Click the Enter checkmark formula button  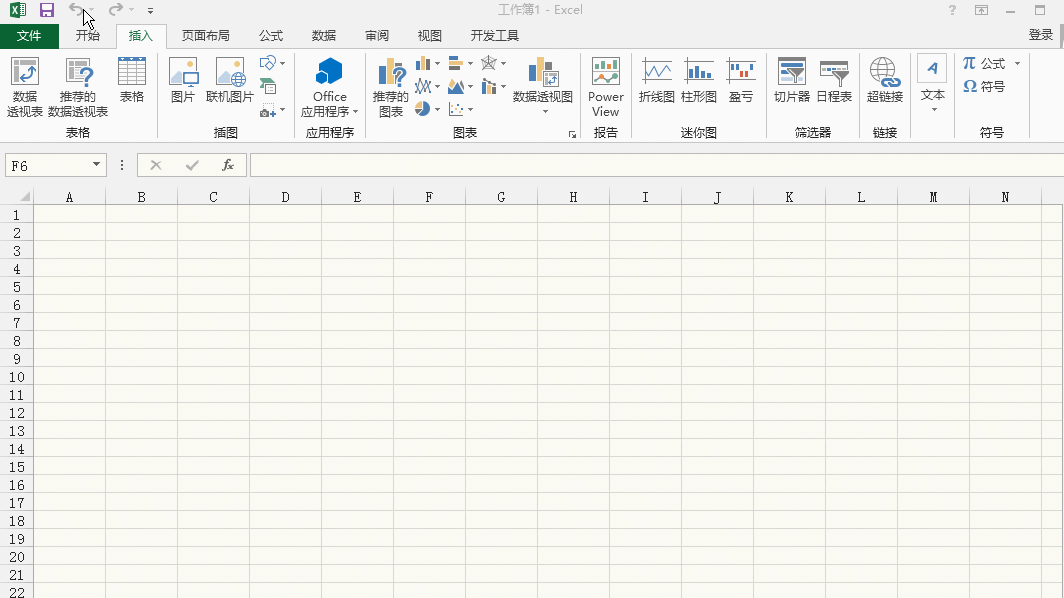(x=192, y=165)
